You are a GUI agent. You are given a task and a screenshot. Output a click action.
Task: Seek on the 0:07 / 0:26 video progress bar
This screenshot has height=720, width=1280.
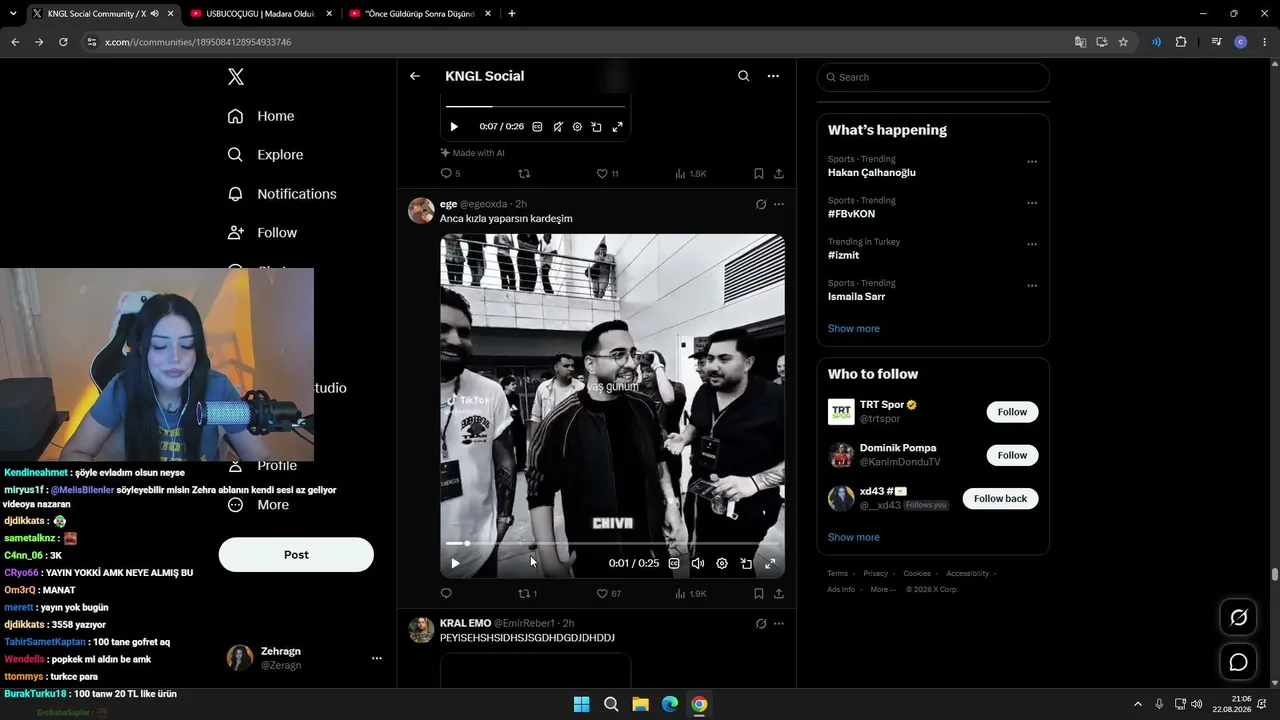(x=536, y=106)
